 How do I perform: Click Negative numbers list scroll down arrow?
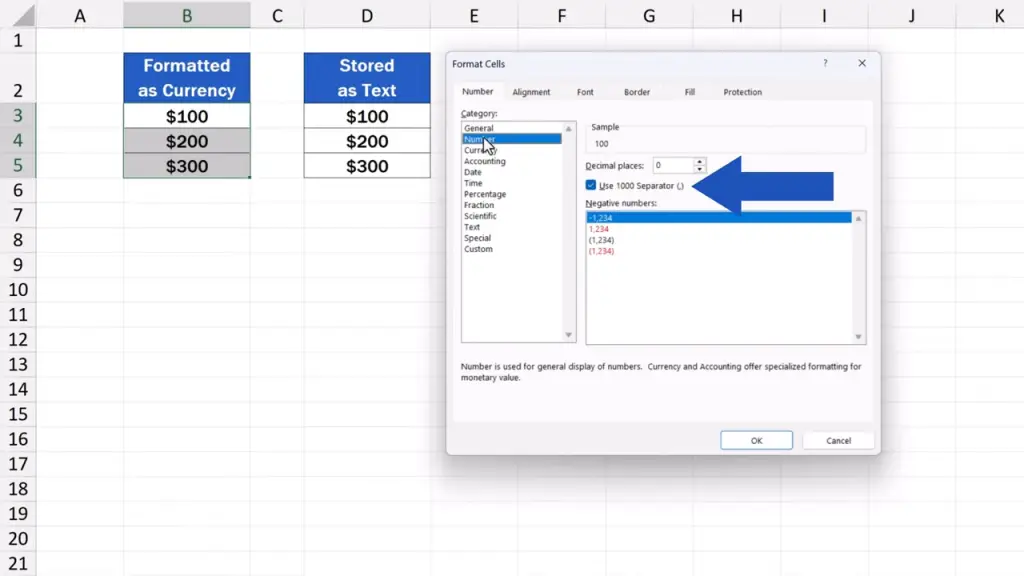pos(858,337)
